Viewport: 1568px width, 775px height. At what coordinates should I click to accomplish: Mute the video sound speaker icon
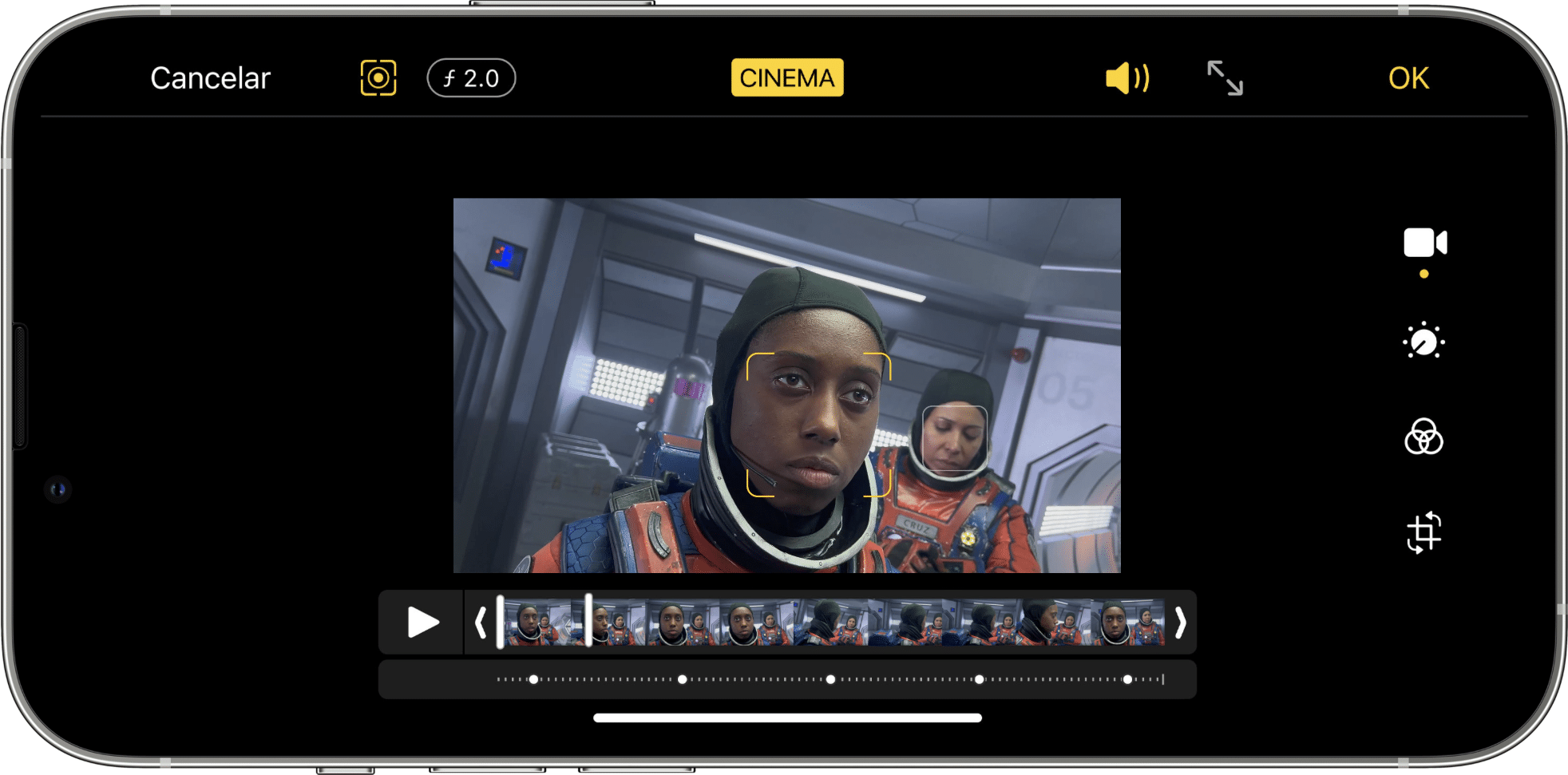(x=1127, y=78)
